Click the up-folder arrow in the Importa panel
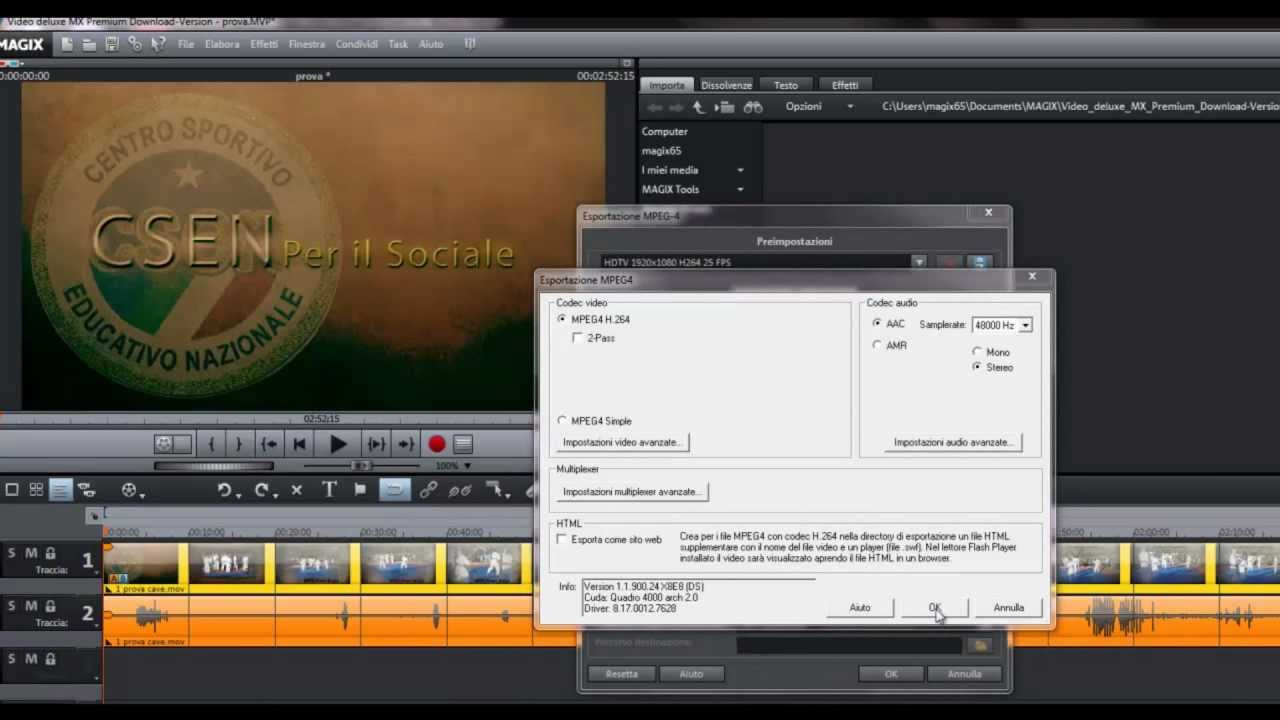Screen dimensions: 1280x720 (699, 107)
